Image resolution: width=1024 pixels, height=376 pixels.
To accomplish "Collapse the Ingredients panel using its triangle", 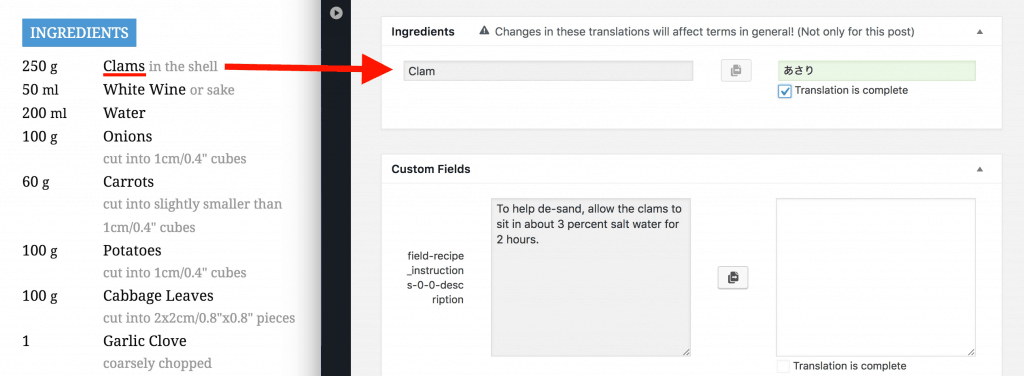I will click(980, 31).
